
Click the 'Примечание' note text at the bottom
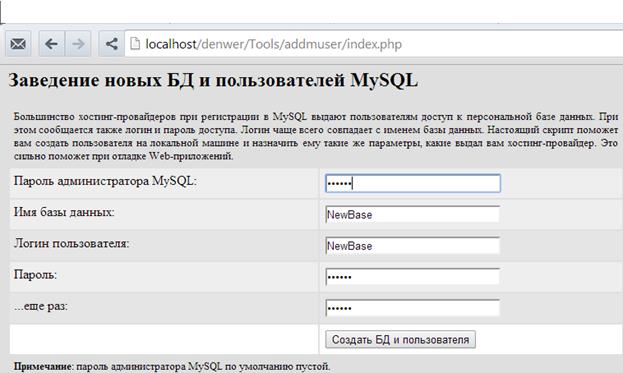click(x=172, y=366)
